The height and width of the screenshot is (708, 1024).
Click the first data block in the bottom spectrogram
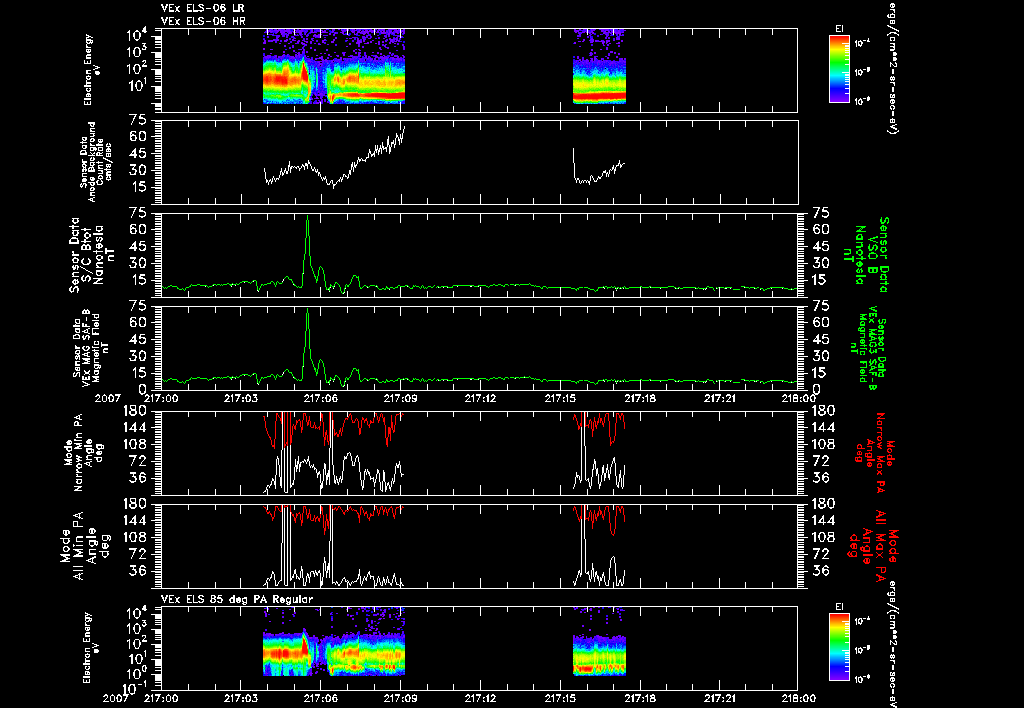pyautogui.click(x=334, y=641)
